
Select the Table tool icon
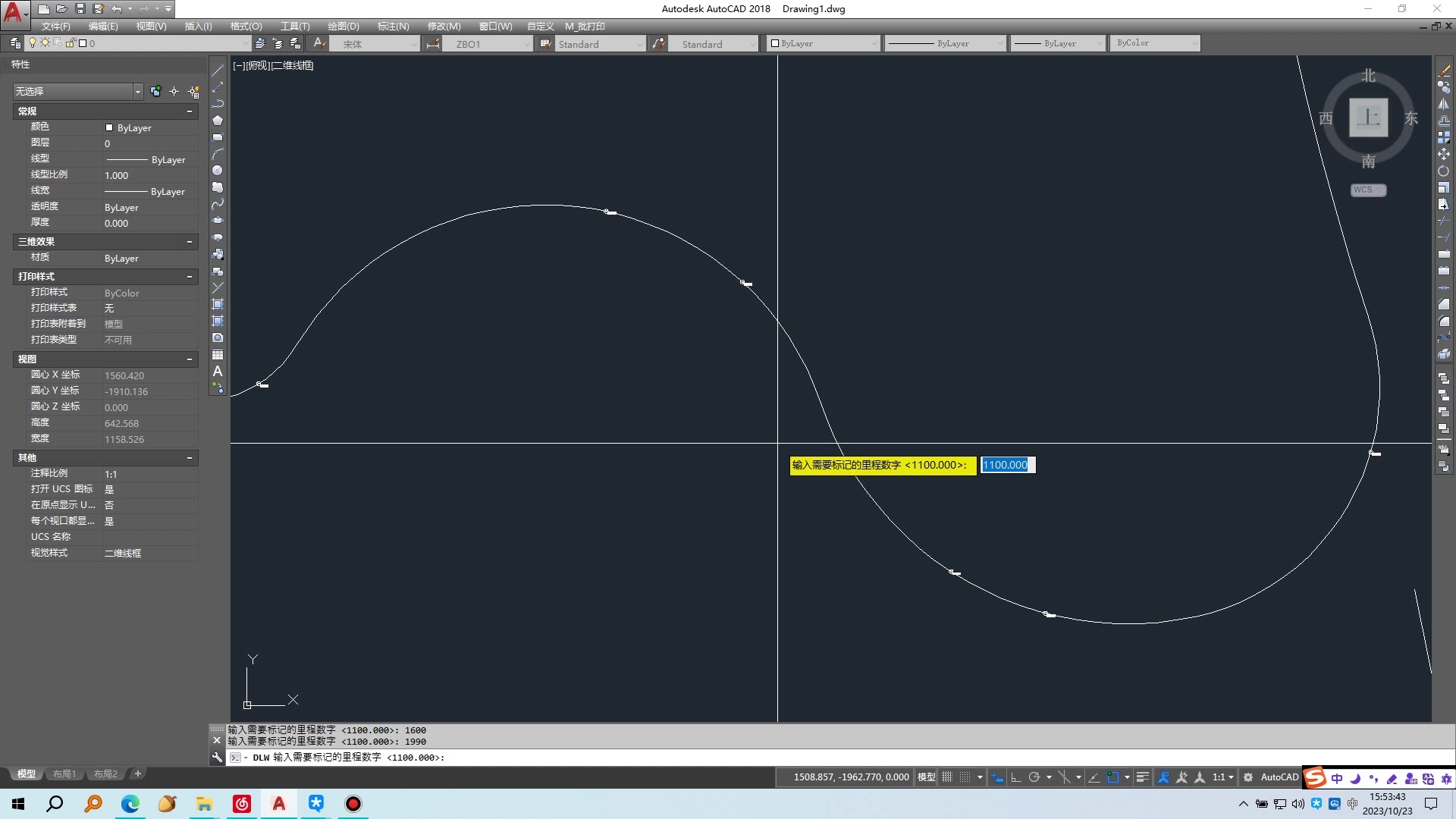click(218, 355)
